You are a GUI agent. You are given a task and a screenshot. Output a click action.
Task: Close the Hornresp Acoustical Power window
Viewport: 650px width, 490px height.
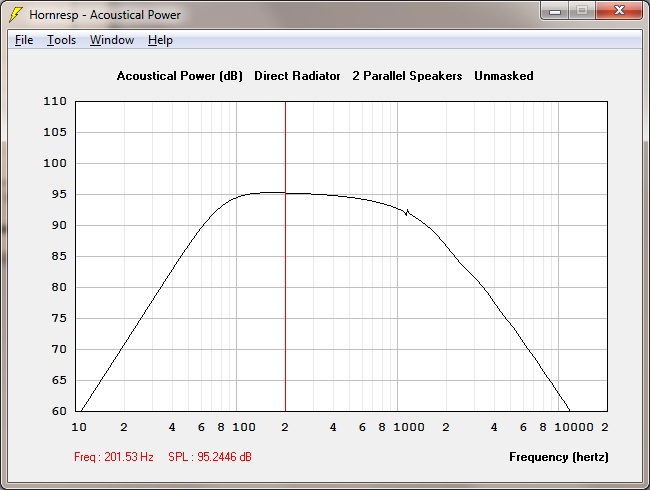click(x=619, y=11)
